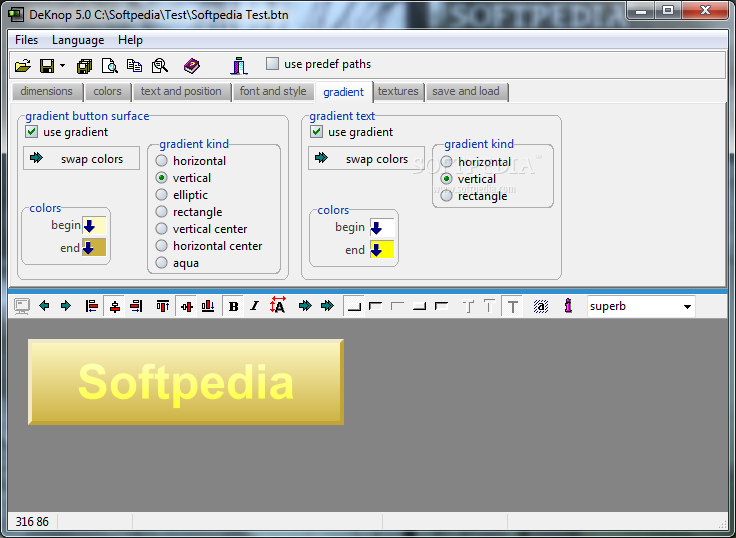Pick the yellow gradient text end color
736x538 pixels.
click(382, 250)
